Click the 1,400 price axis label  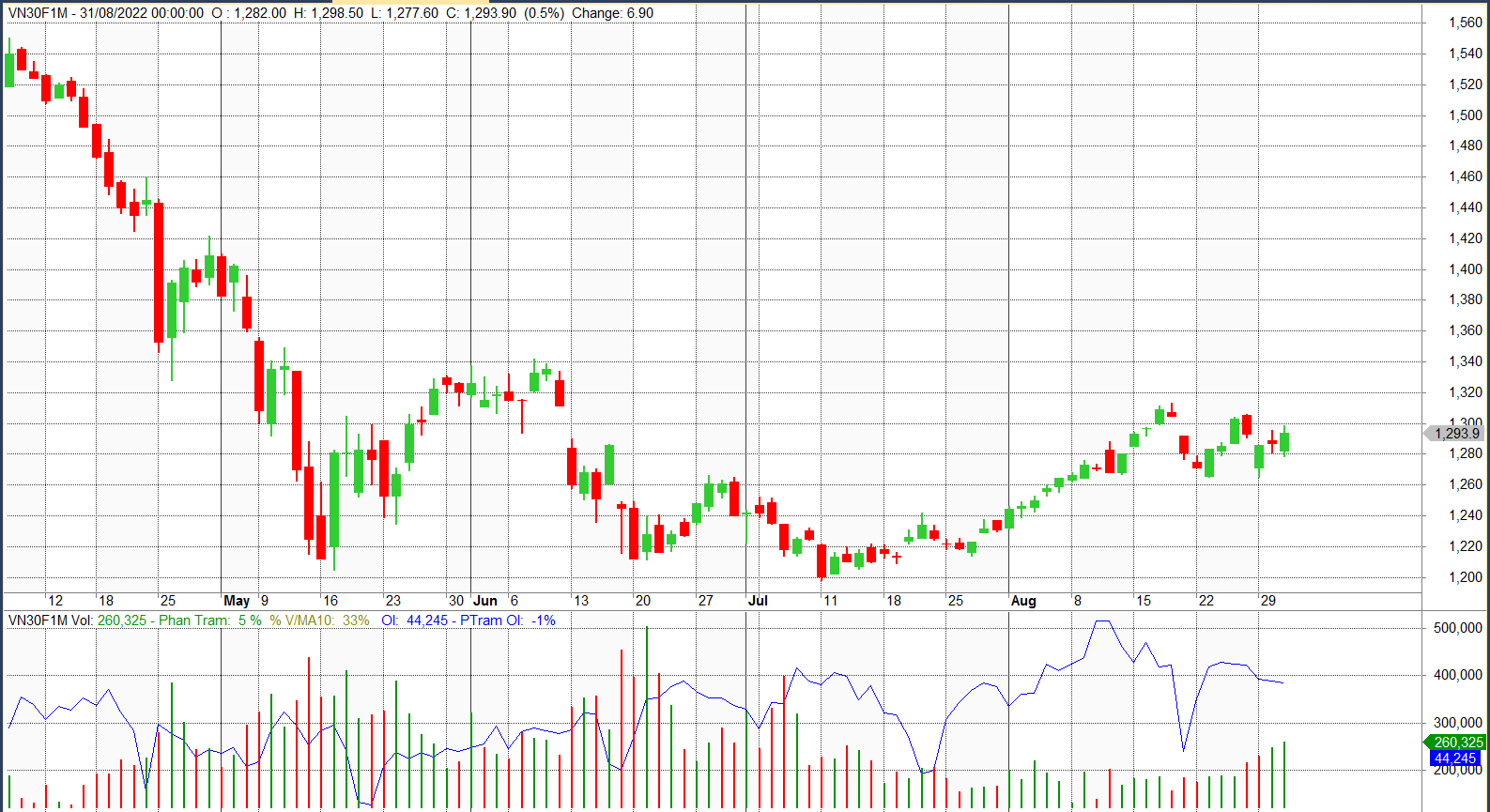[x=1466, y=269]
